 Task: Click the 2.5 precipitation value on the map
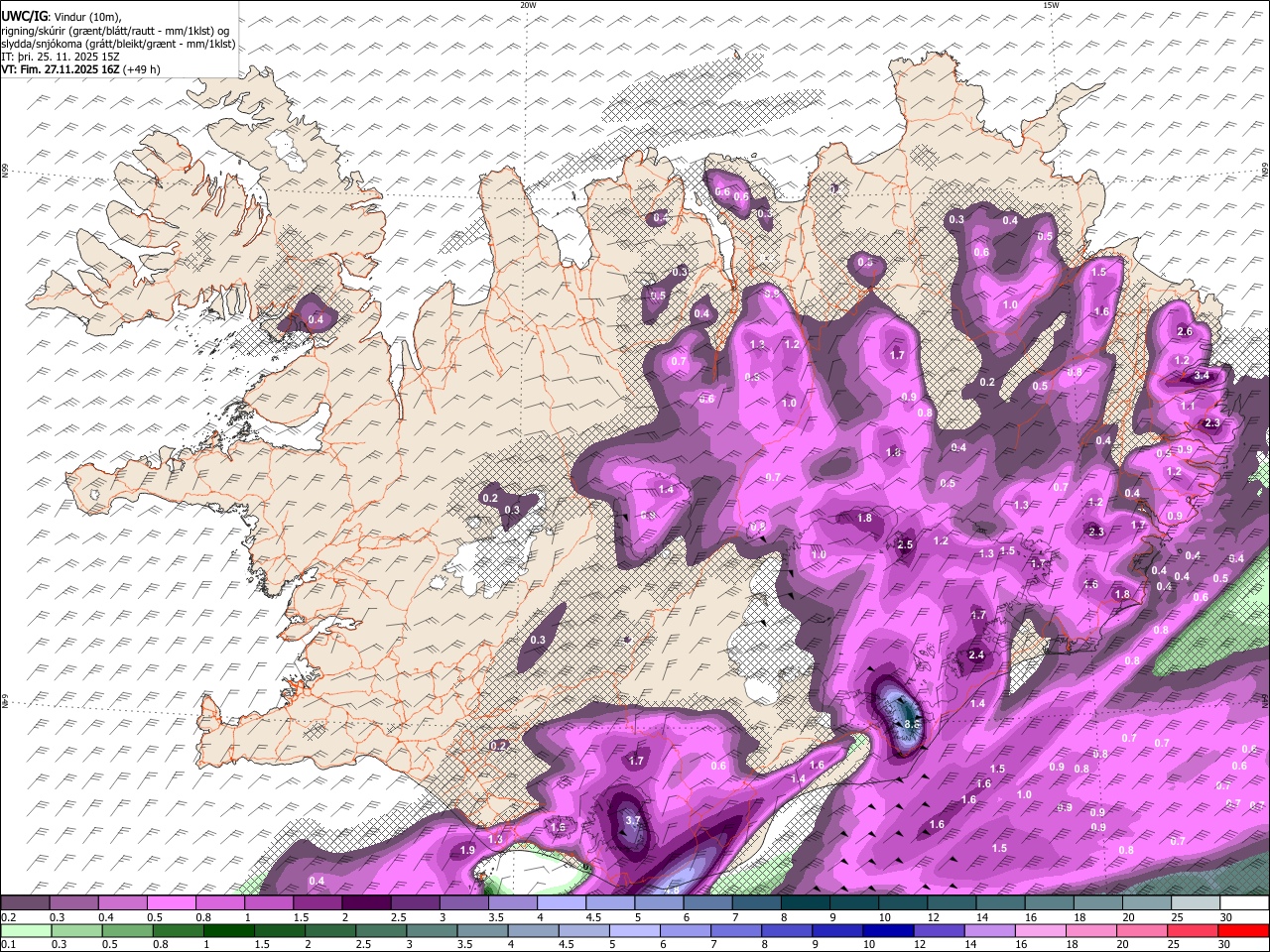(905, 545)
